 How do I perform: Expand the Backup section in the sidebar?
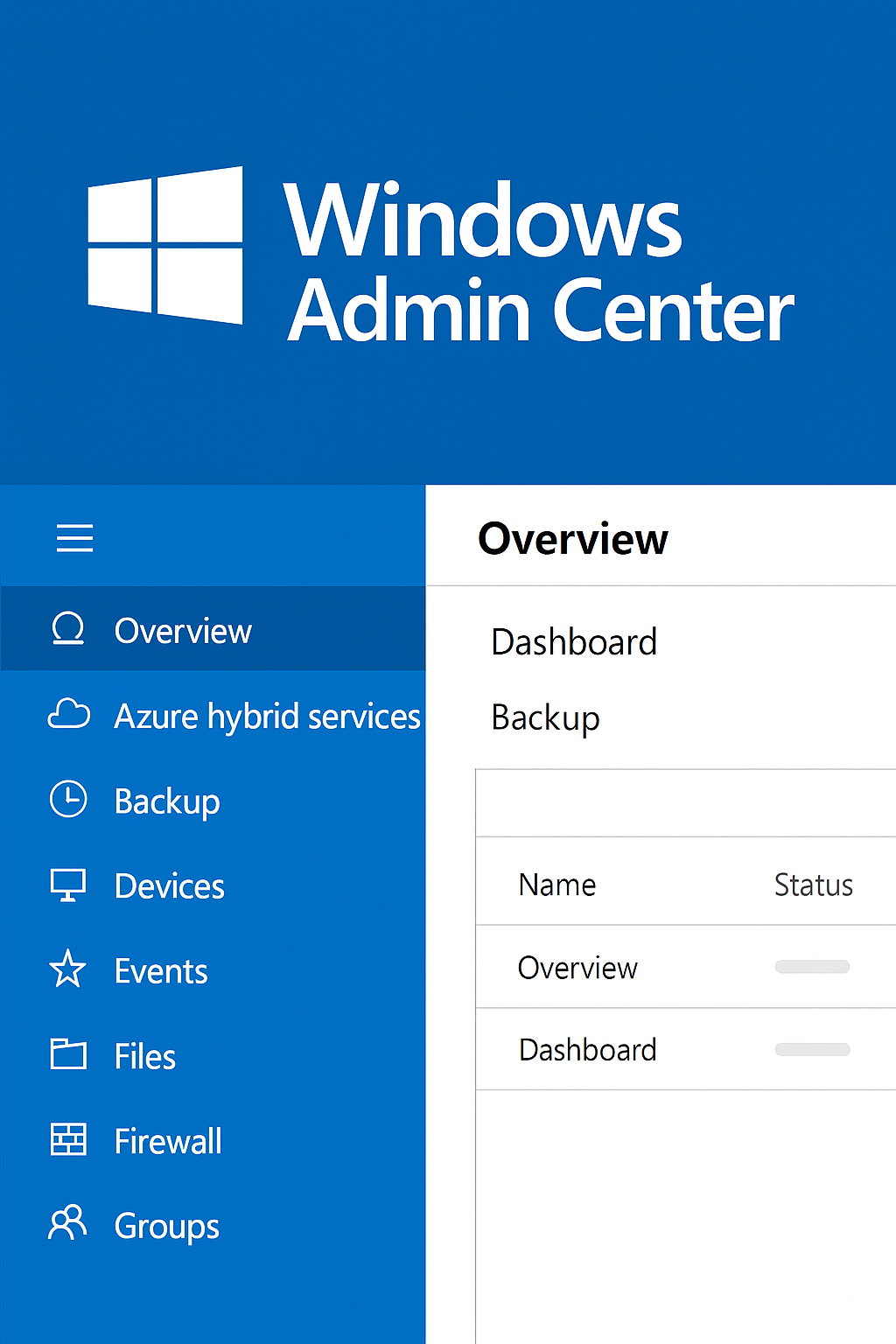tap(167, 800)
